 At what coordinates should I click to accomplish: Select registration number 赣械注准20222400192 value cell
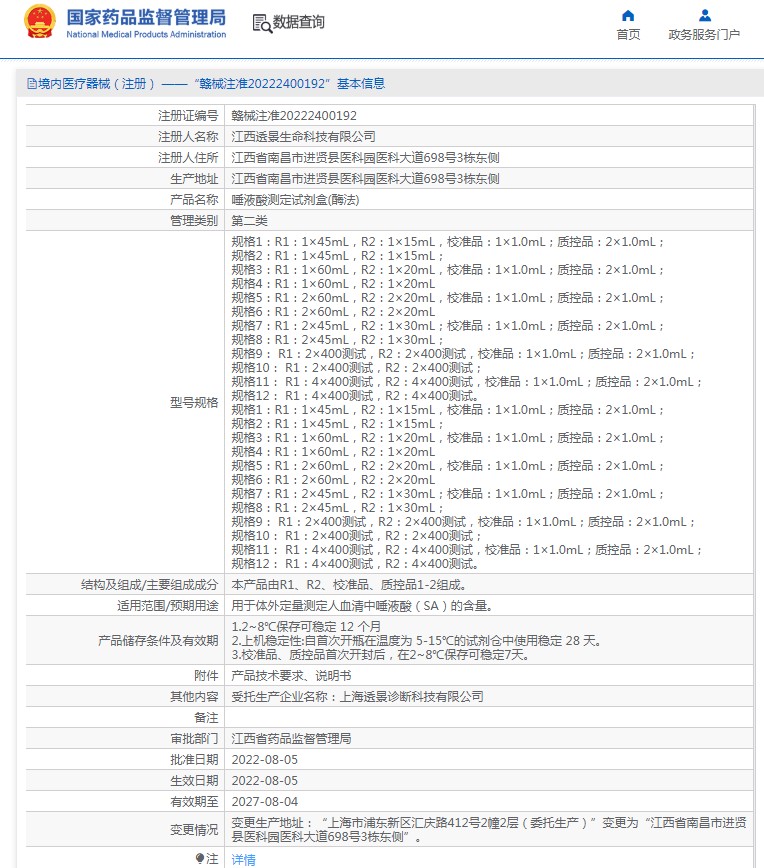(489, 116)
